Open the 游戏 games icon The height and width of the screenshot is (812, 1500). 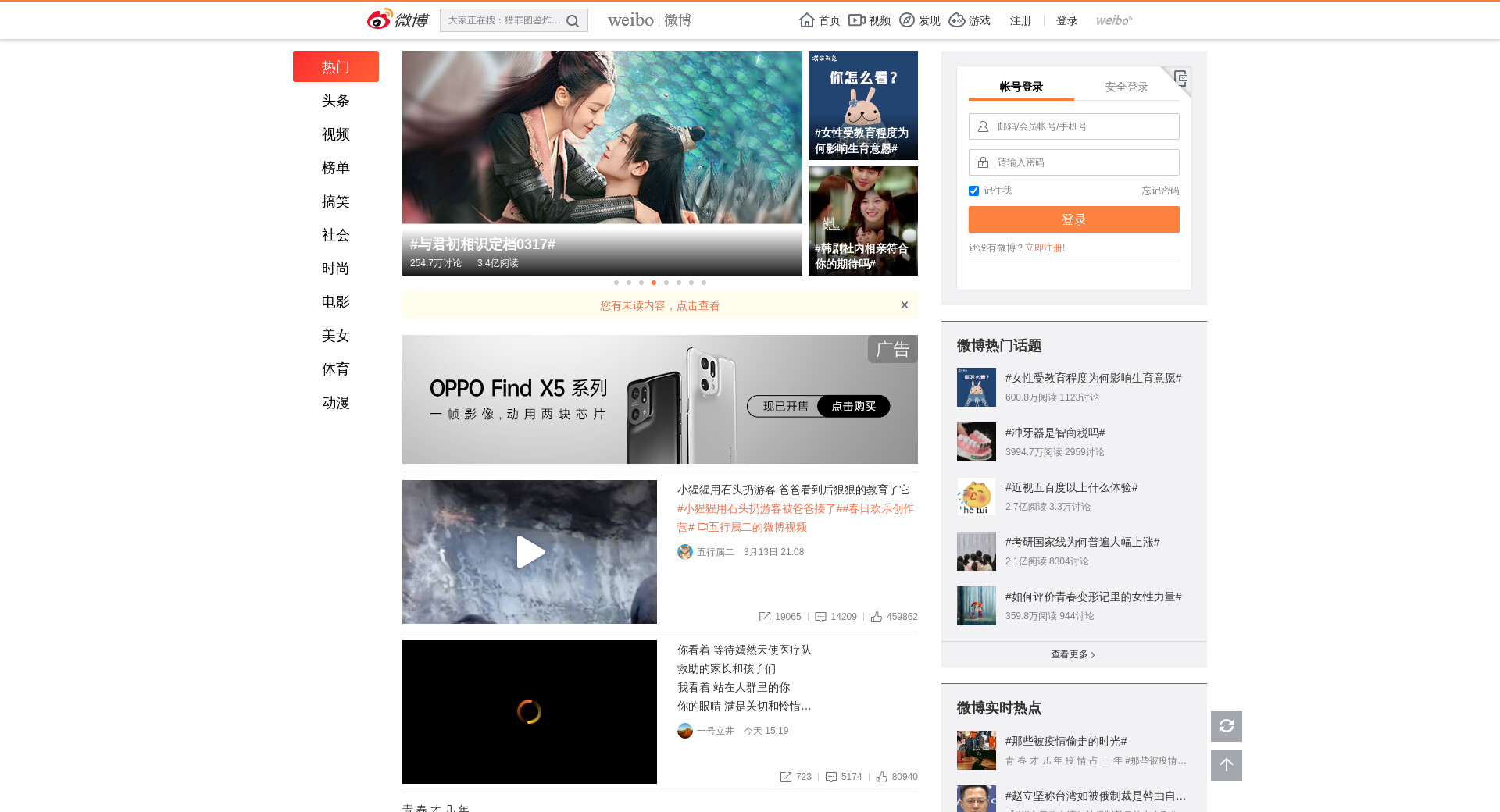point(957,20)
